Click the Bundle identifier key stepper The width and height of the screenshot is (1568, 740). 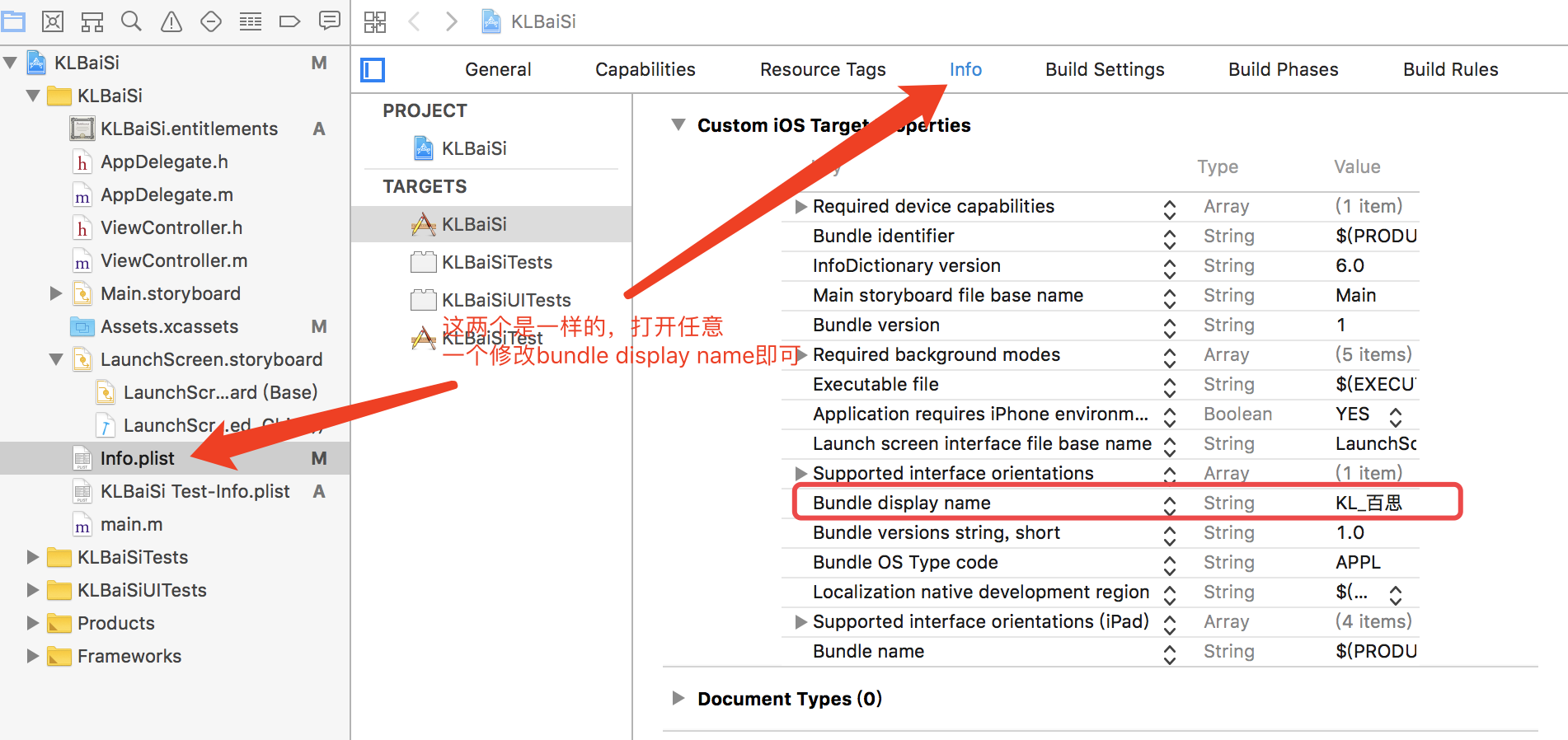click(1169, 239)
